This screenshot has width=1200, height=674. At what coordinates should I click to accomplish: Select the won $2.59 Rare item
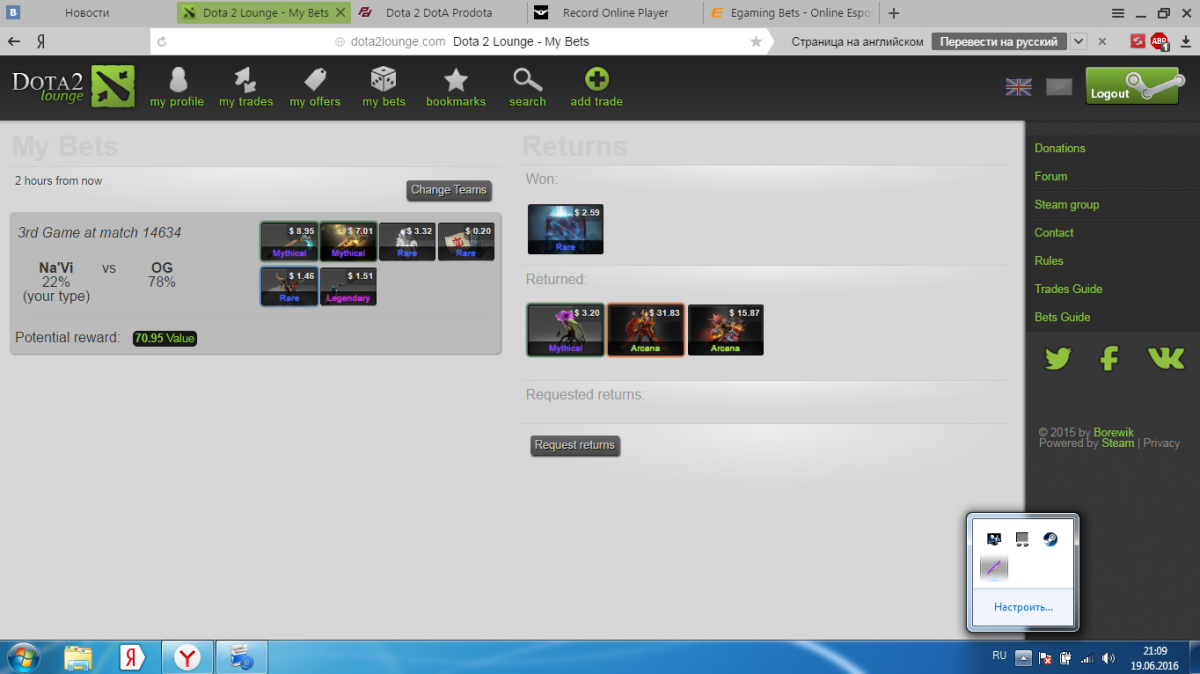pyautogui.click(x=565, y=229)
